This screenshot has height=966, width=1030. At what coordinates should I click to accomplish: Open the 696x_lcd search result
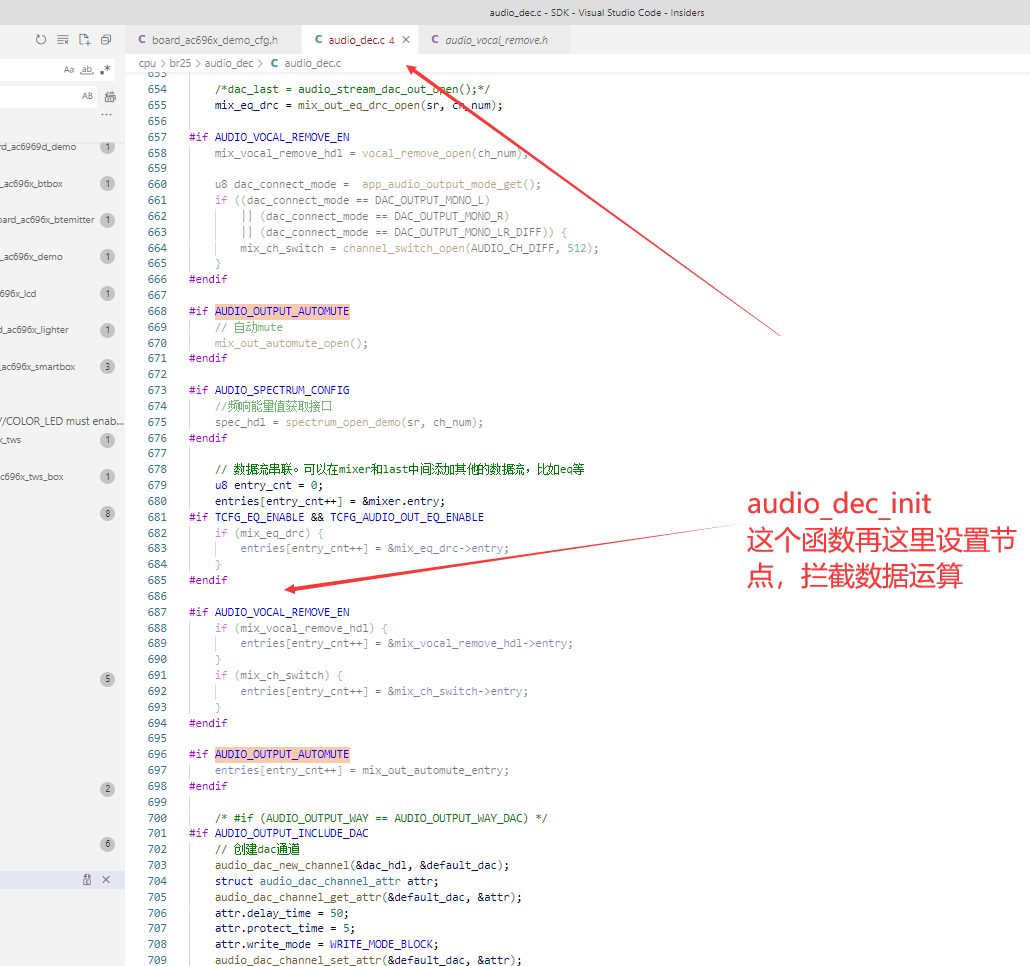pyautogui.click(x=18, y=294)
